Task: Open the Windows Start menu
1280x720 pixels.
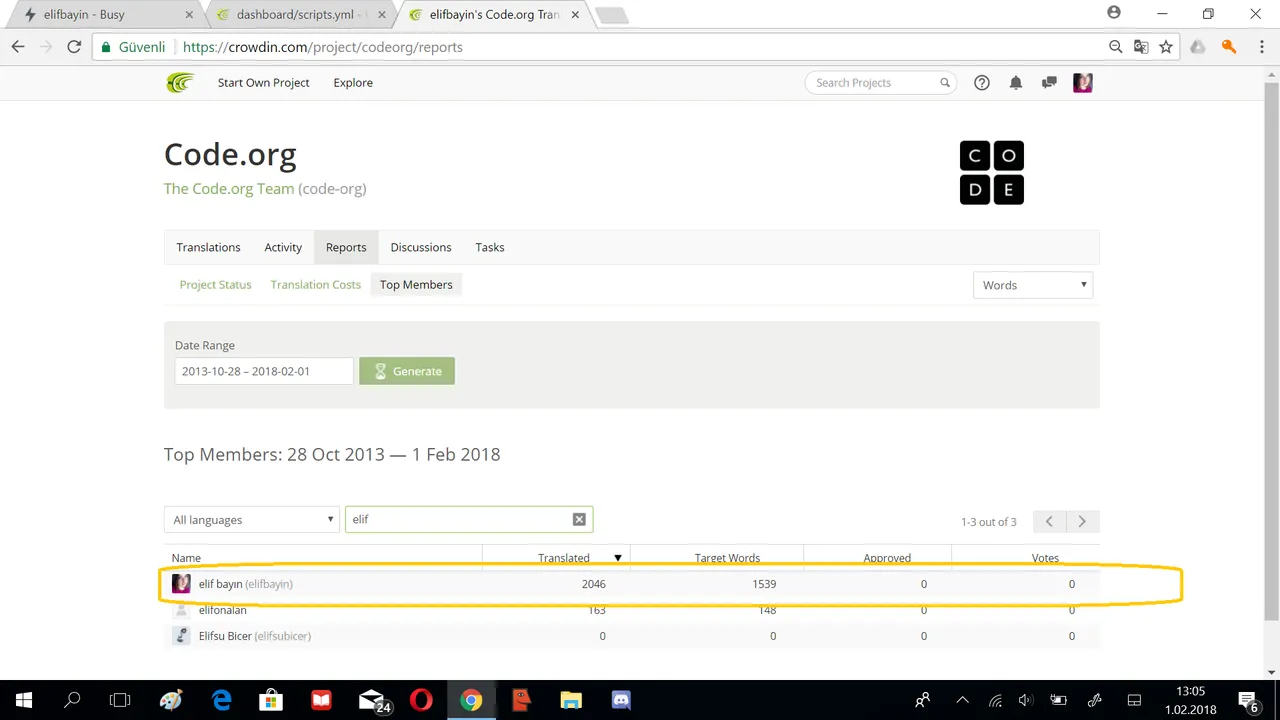Action: 24,700
